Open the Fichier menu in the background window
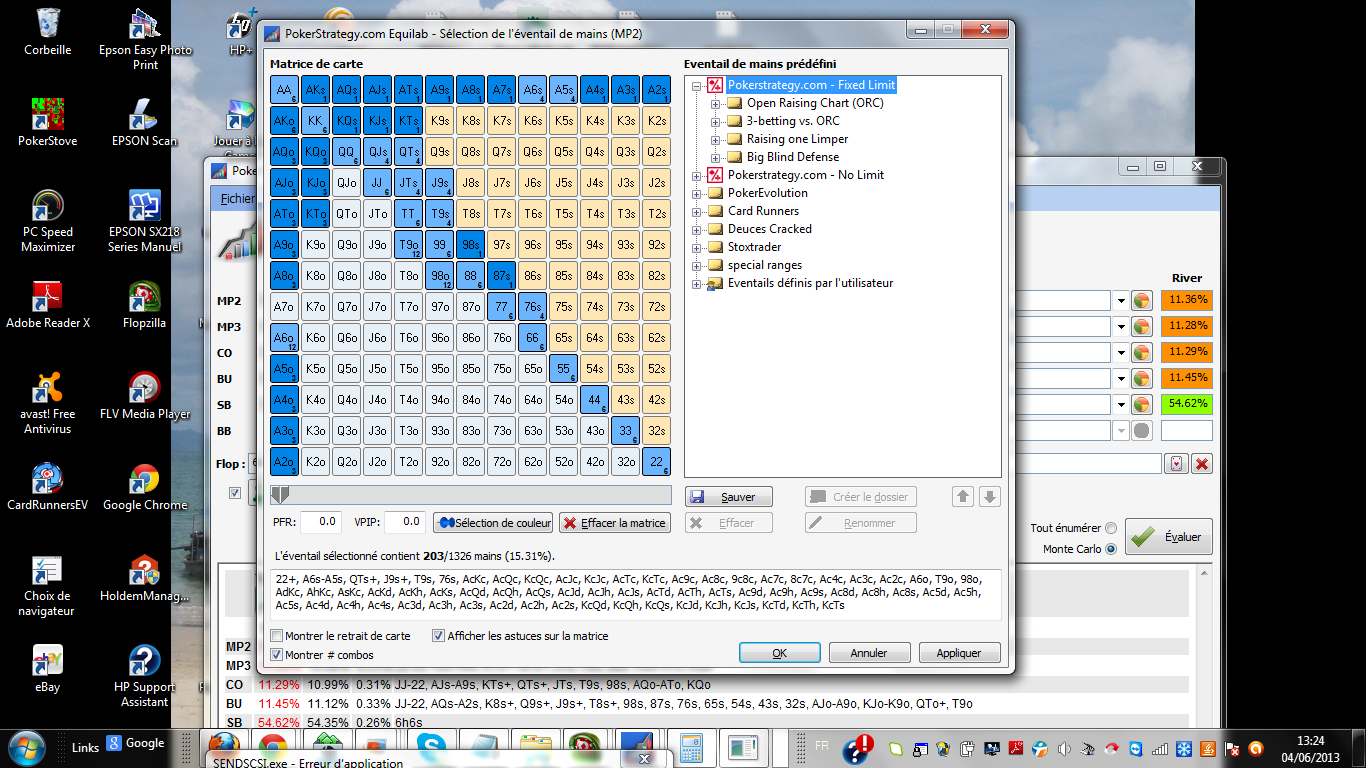1366x768 pixels. point(237,198)
